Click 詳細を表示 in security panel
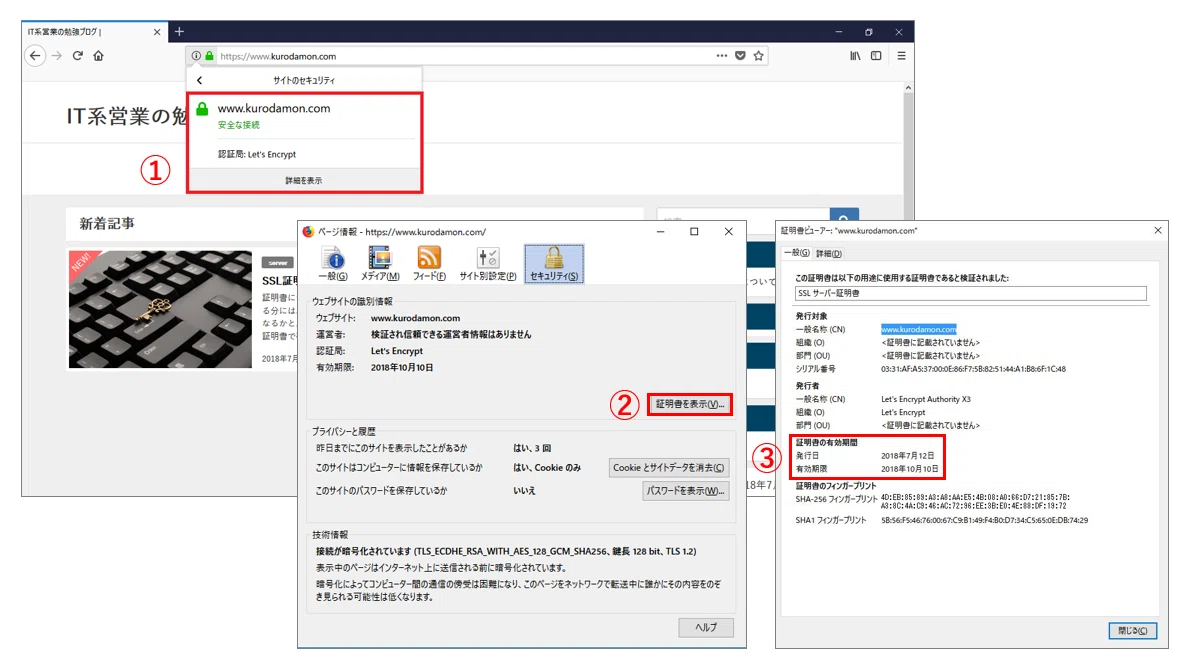 (304, 181)
